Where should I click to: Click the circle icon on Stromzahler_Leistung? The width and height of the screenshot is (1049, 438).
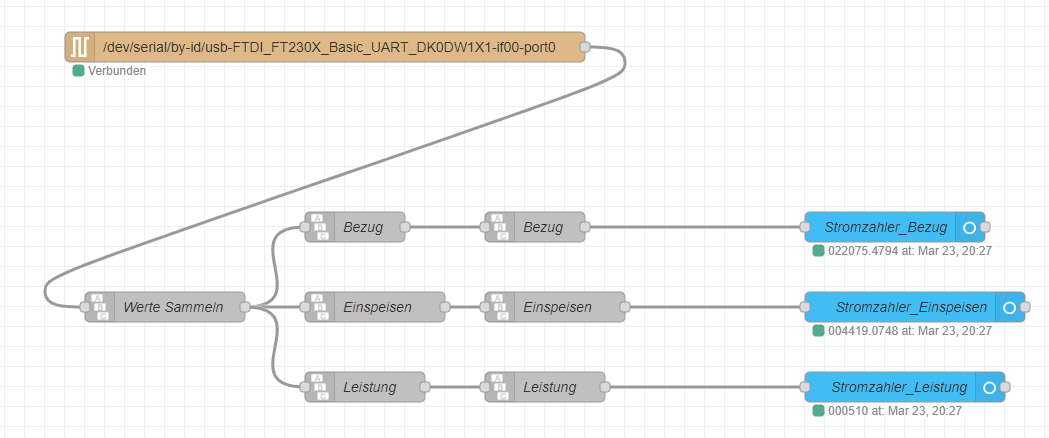[989, 387]
